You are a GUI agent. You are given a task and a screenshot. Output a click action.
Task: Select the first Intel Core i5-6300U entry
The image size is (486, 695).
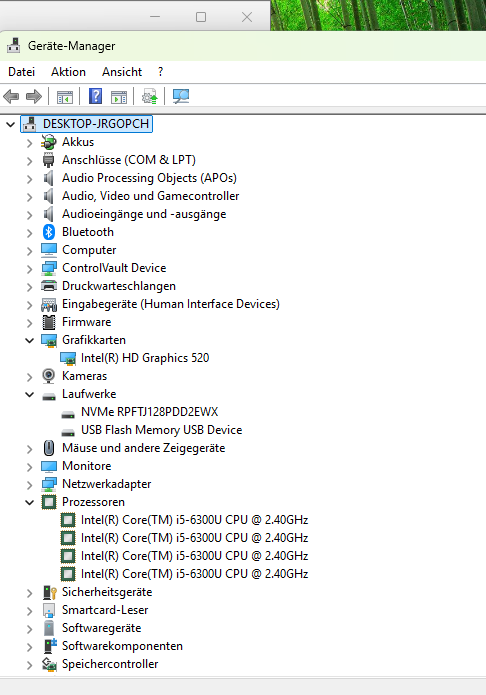(194, 520)
